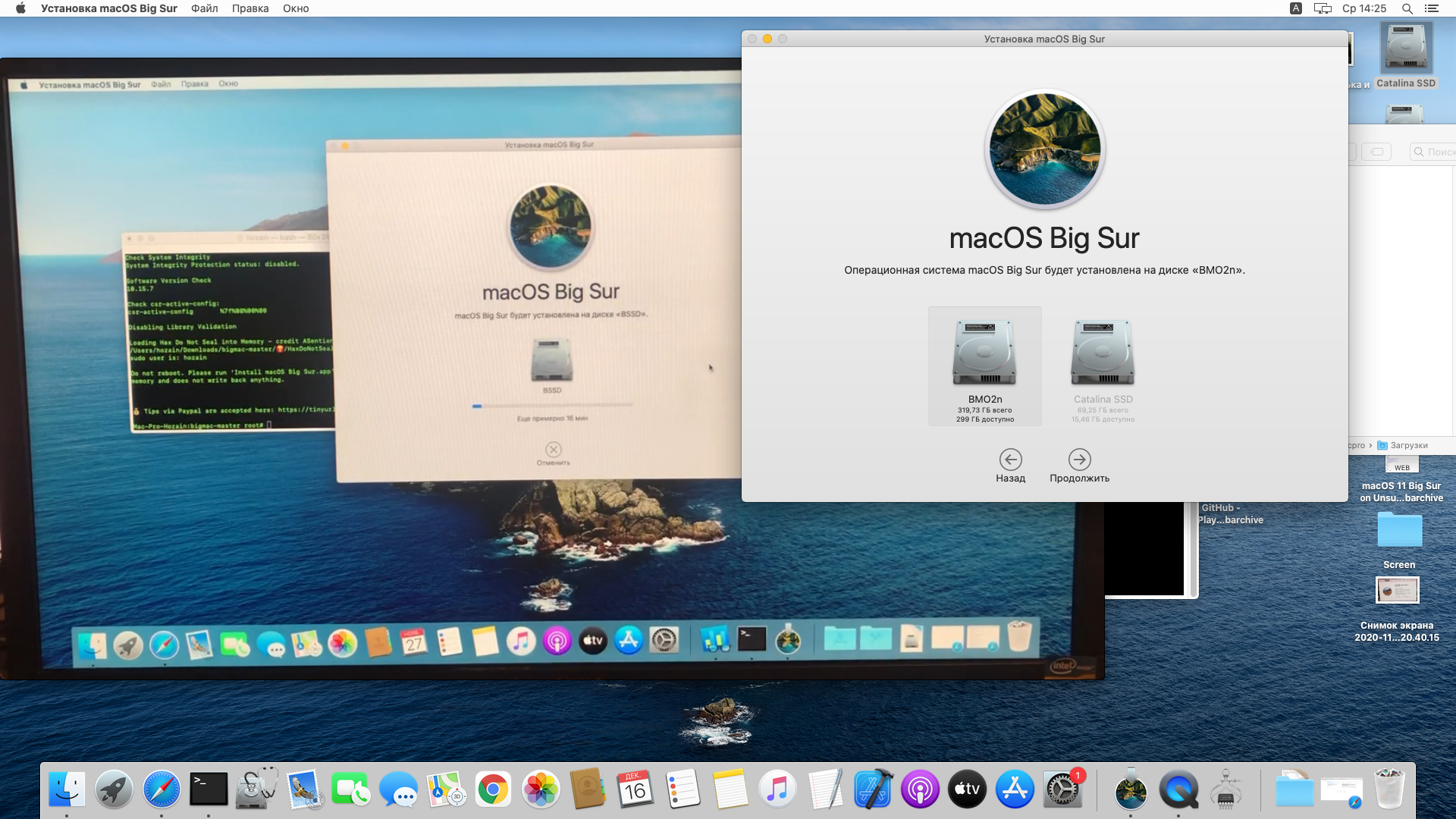
Task: Open Apple TV from the Dock
Action: [x=968, y=790]
